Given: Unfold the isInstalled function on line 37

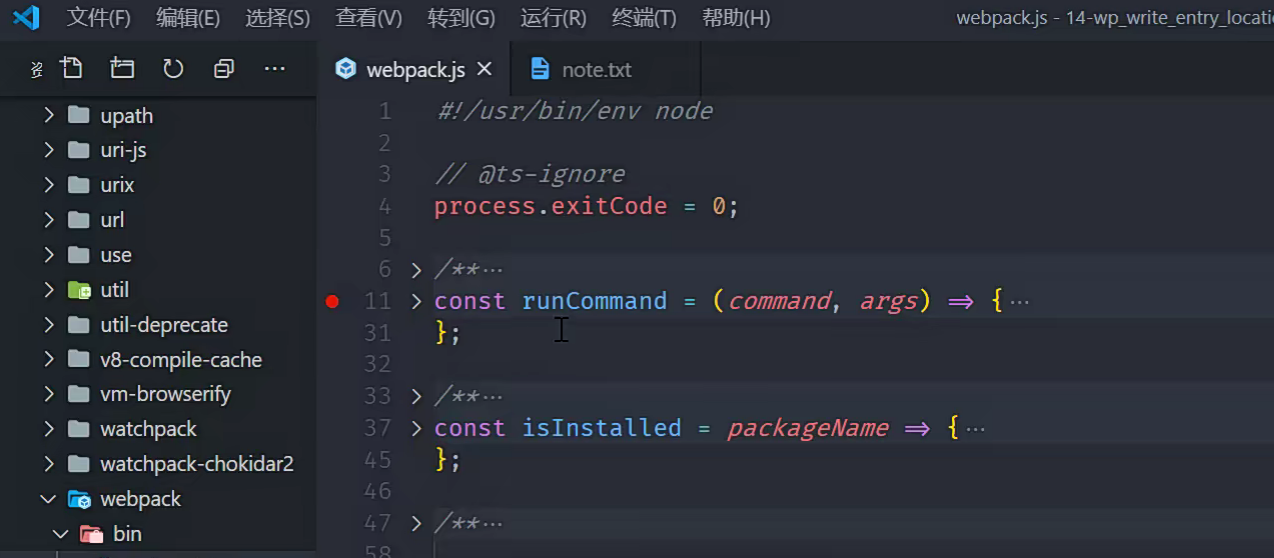Looking at the screenshot, I should [417, 428].
